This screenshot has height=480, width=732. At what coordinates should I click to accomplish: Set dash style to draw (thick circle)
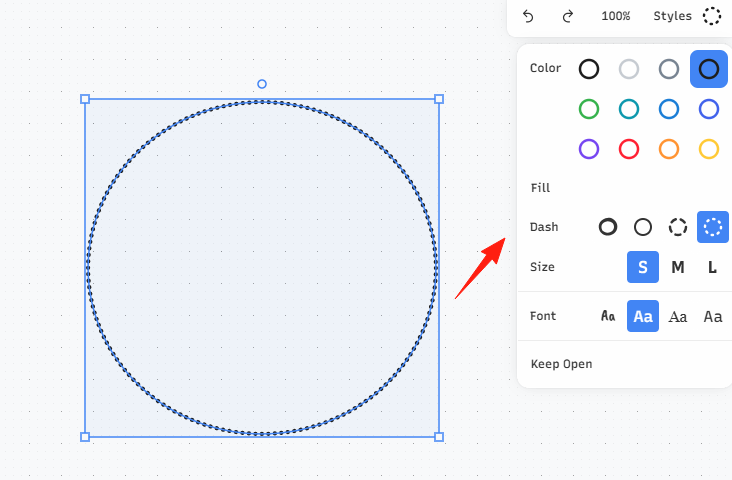tap(608, 227)
